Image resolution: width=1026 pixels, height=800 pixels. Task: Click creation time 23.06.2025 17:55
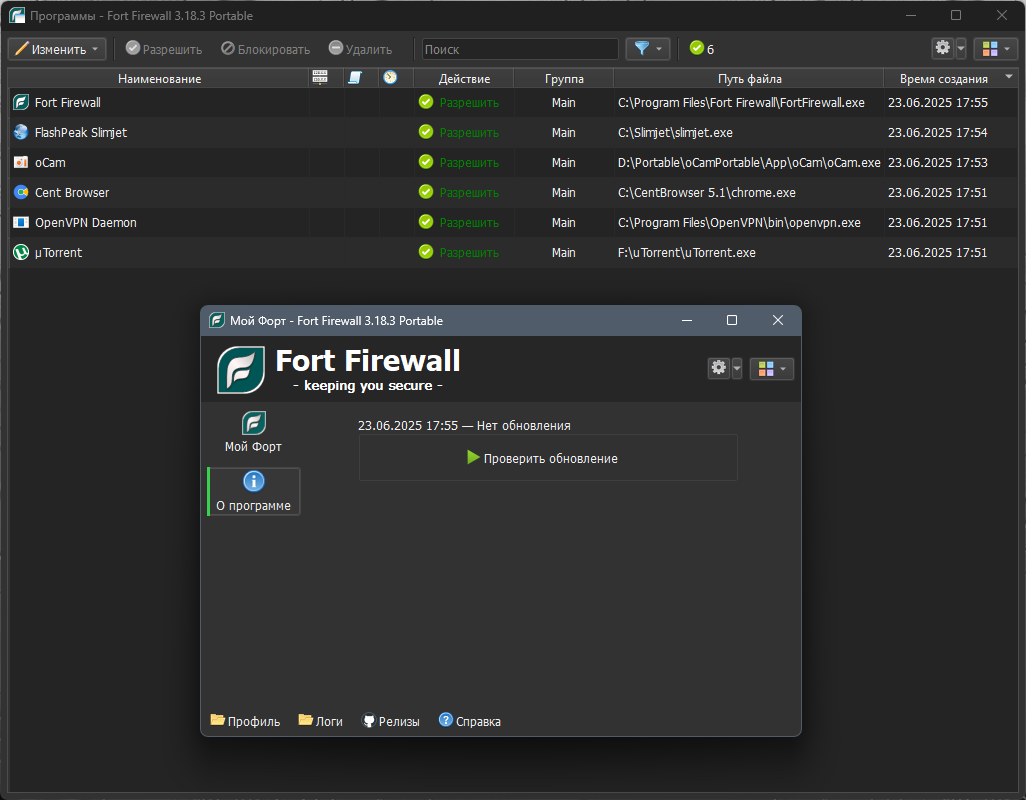(x=938, y=103)
